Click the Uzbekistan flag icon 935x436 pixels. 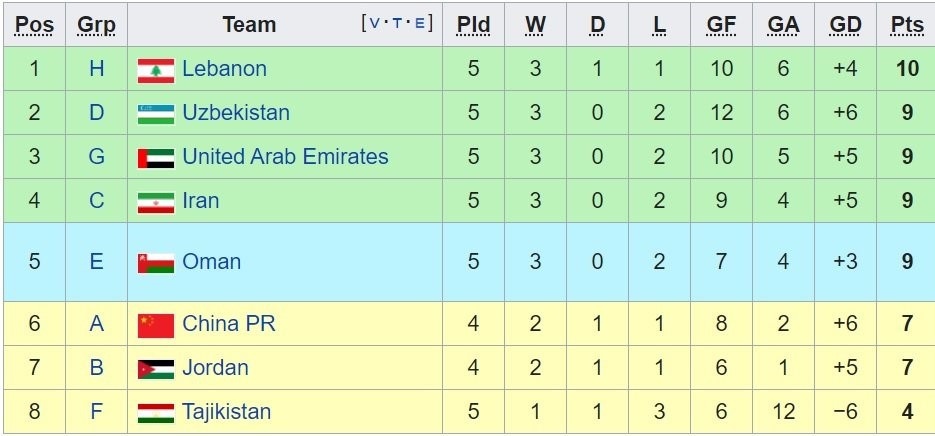[155, 114]
